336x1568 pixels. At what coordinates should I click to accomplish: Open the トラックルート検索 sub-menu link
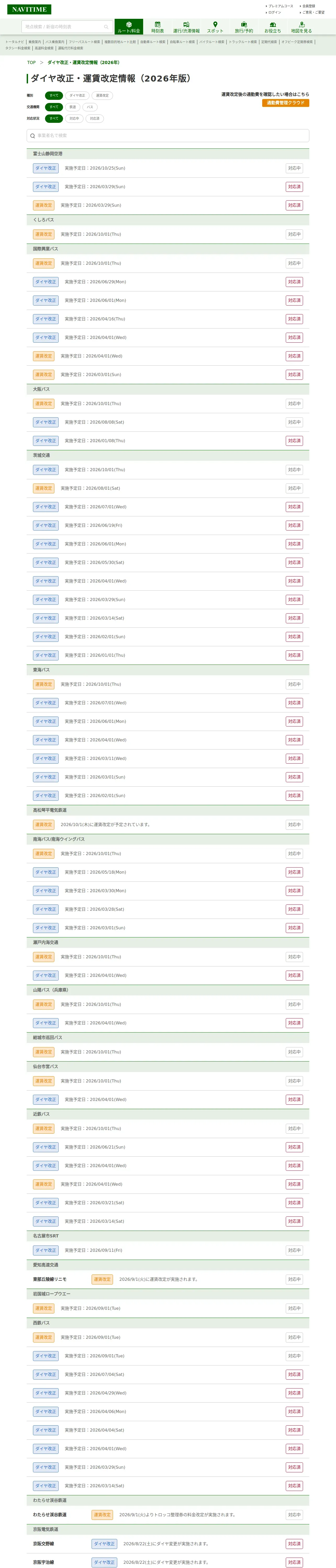click(243, 42)
